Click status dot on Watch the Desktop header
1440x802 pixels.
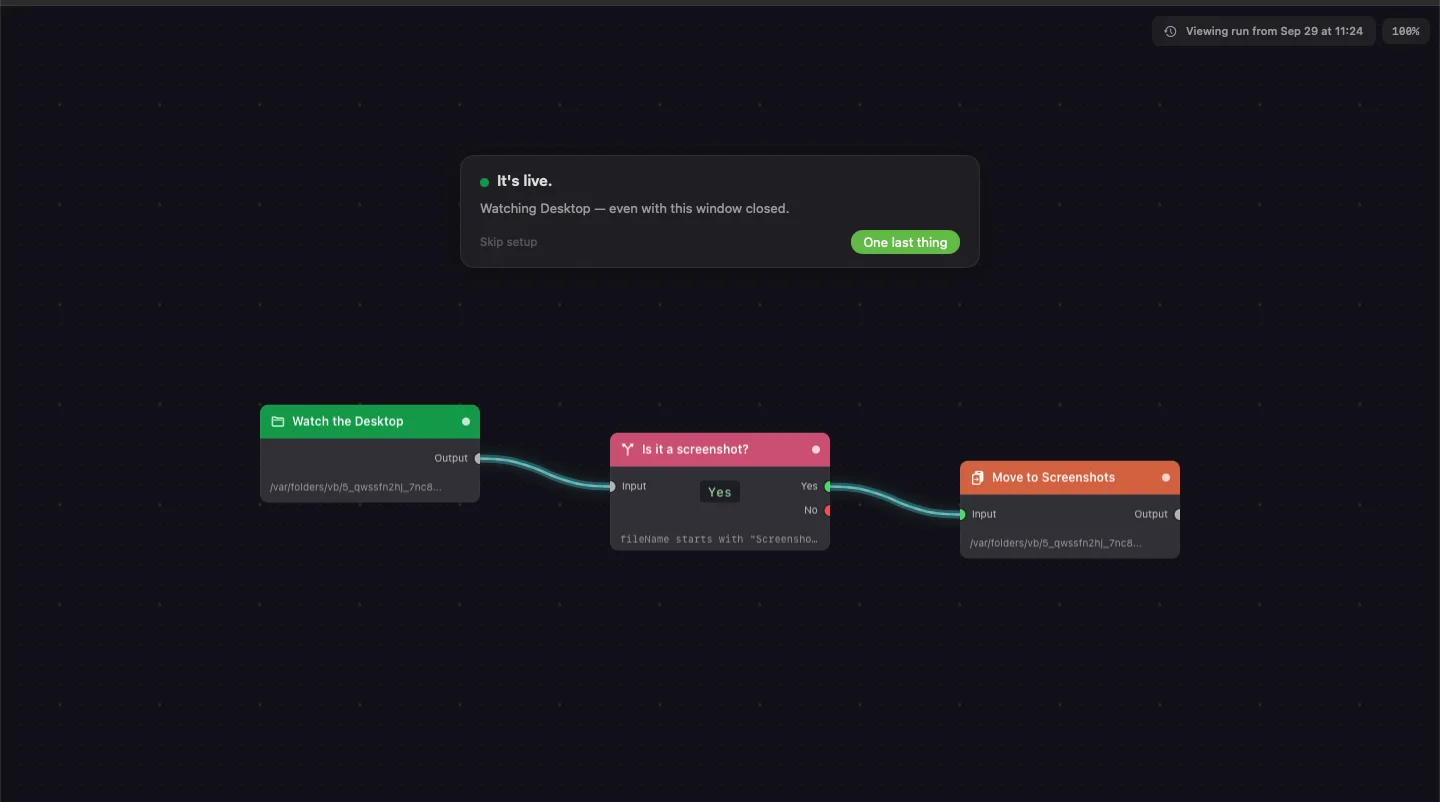pyautogui.click(x=466, y=422)
